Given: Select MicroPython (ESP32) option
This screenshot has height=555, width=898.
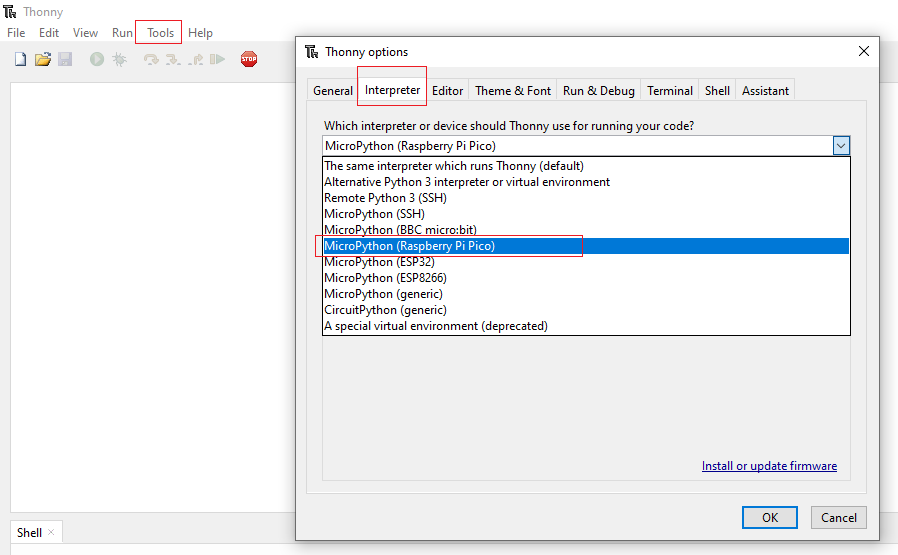Looking at the screenshot, I should click(586, 262).
